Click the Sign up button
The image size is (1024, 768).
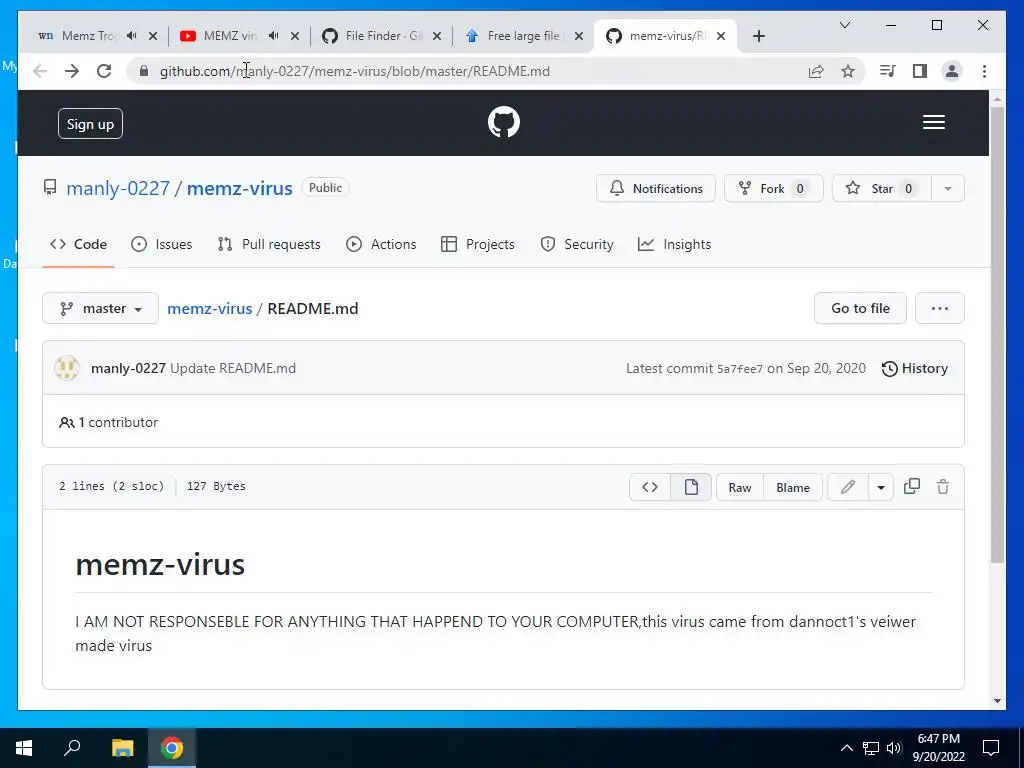click(x=90, y=123)
